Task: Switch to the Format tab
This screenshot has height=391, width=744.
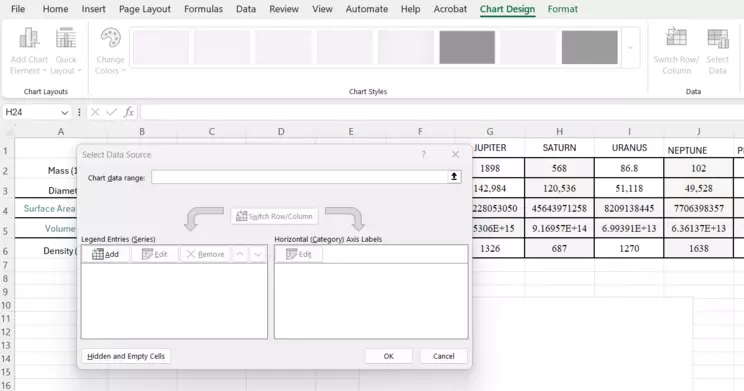Action: tap(563, 9)
